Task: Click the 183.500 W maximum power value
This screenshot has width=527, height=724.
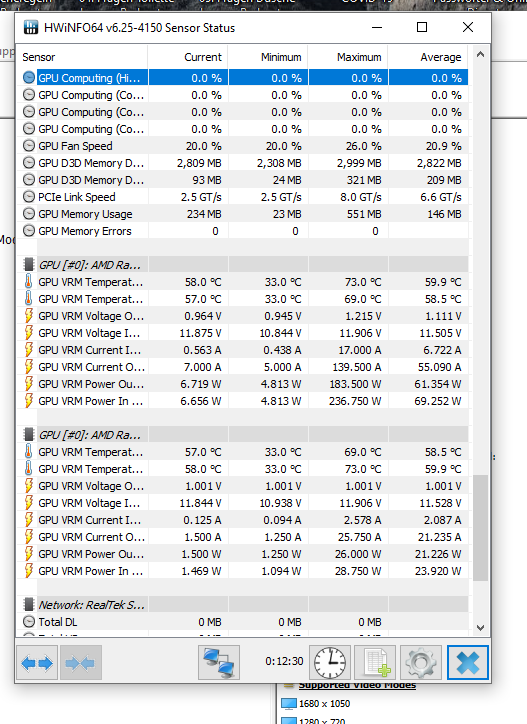Action: tap(355, 384)
